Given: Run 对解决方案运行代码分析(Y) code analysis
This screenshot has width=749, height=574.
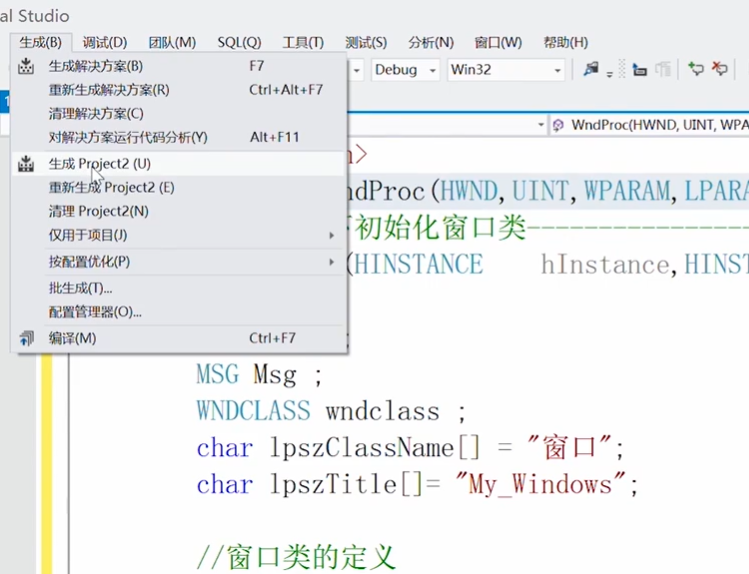Looking at the screenshot, I should pos(179,138).
